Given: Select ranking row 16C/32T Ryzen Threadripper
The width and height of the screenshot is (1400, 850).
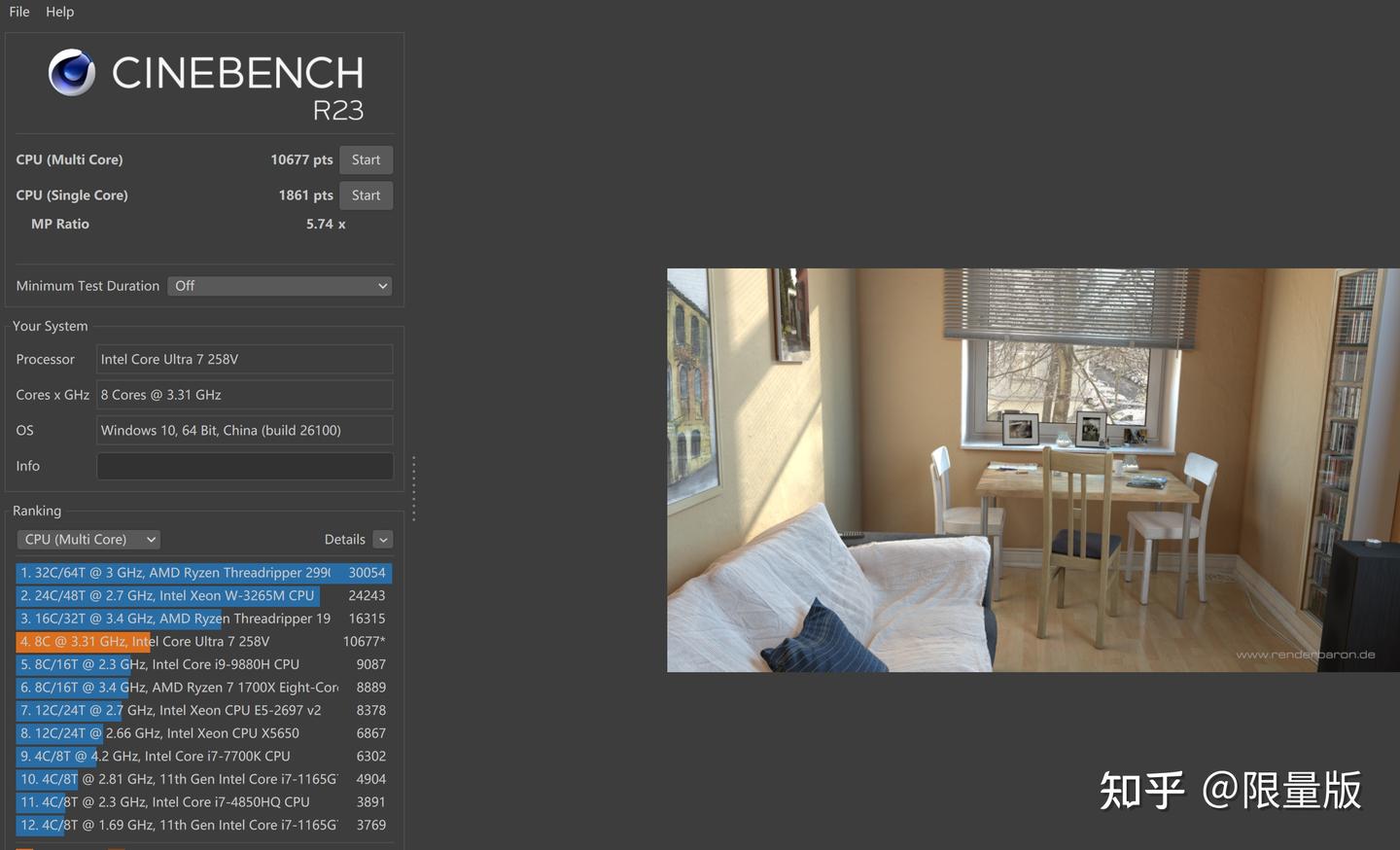Looking at the screenshot, I should (x=204, y=619).
